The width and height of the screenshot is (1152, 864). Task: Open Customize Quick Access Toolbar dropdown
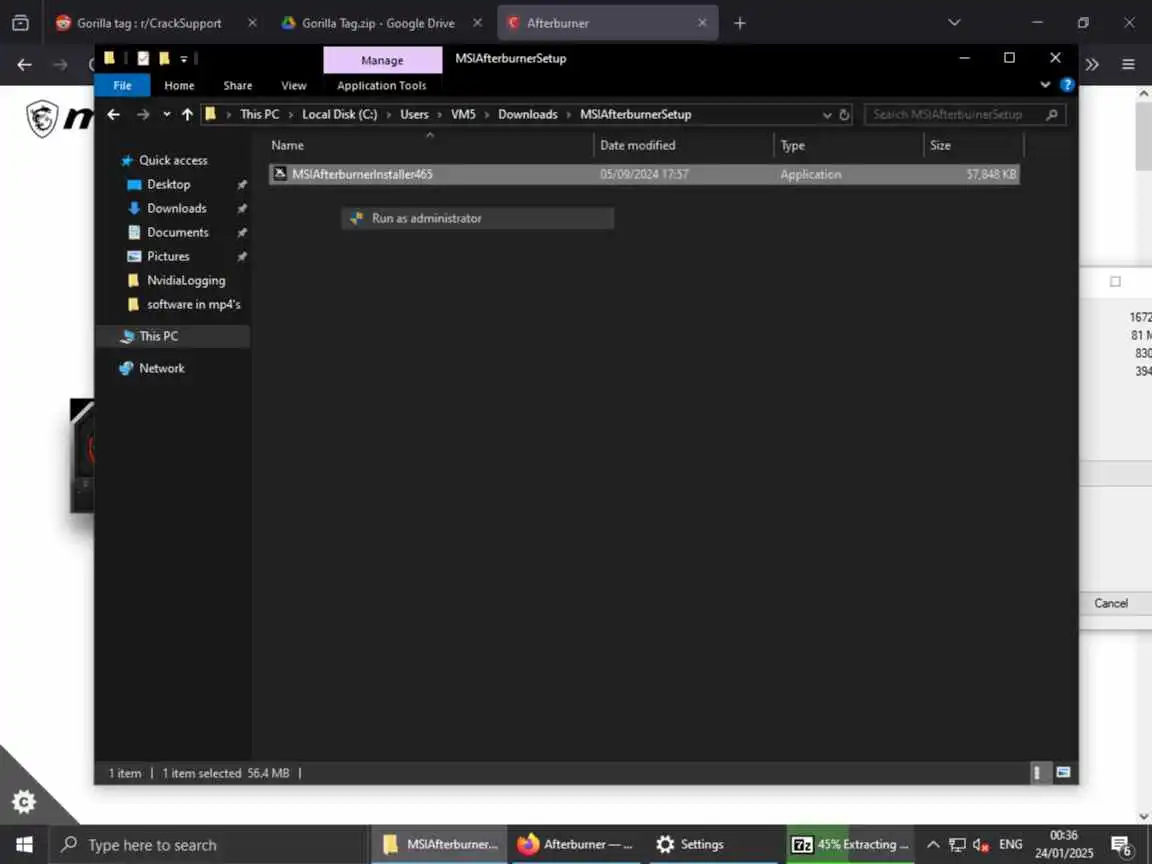pos(184,59)
